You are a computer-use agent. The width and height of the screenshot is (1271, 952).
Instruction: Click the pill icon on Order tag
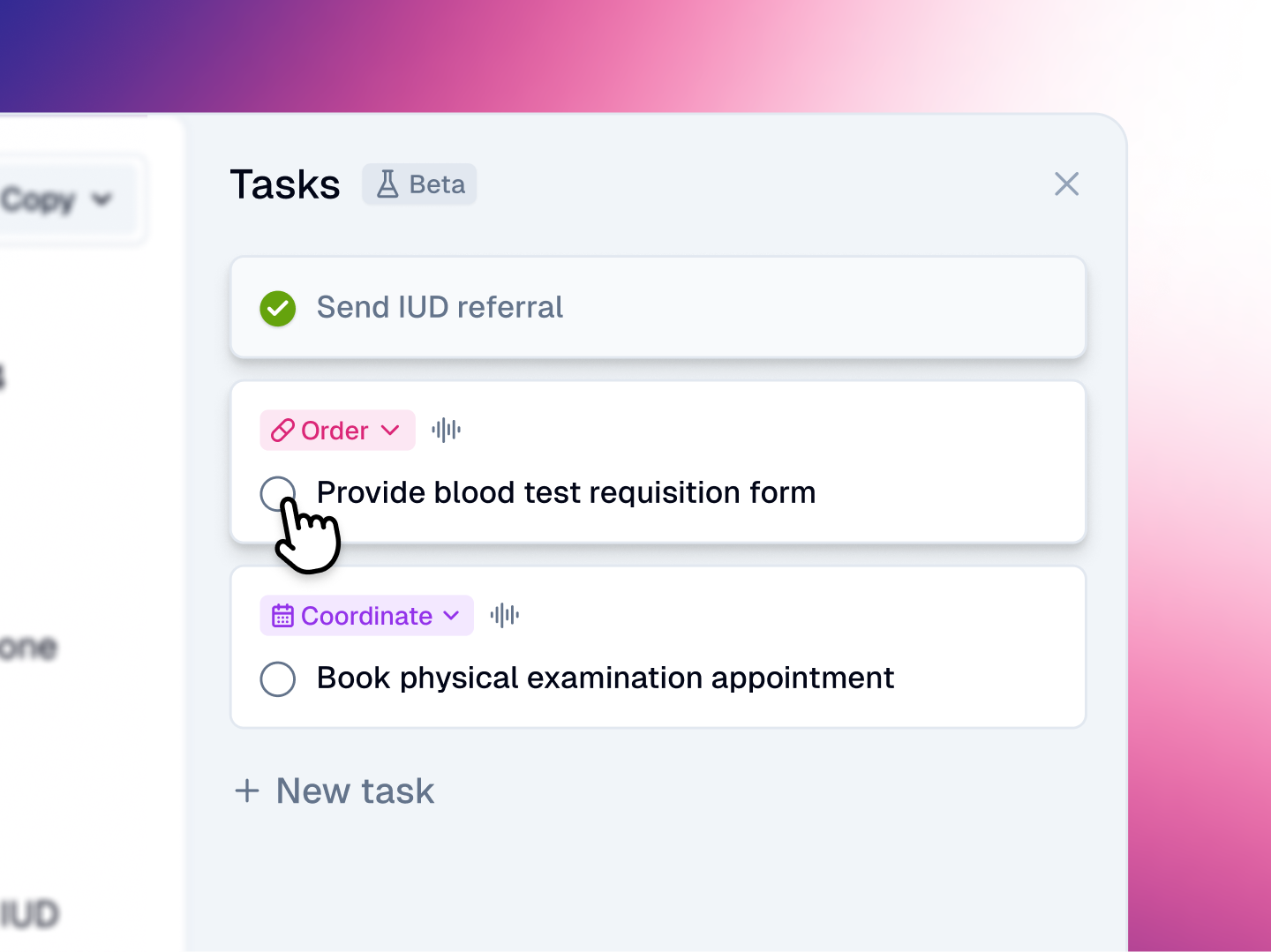(282, 431)
